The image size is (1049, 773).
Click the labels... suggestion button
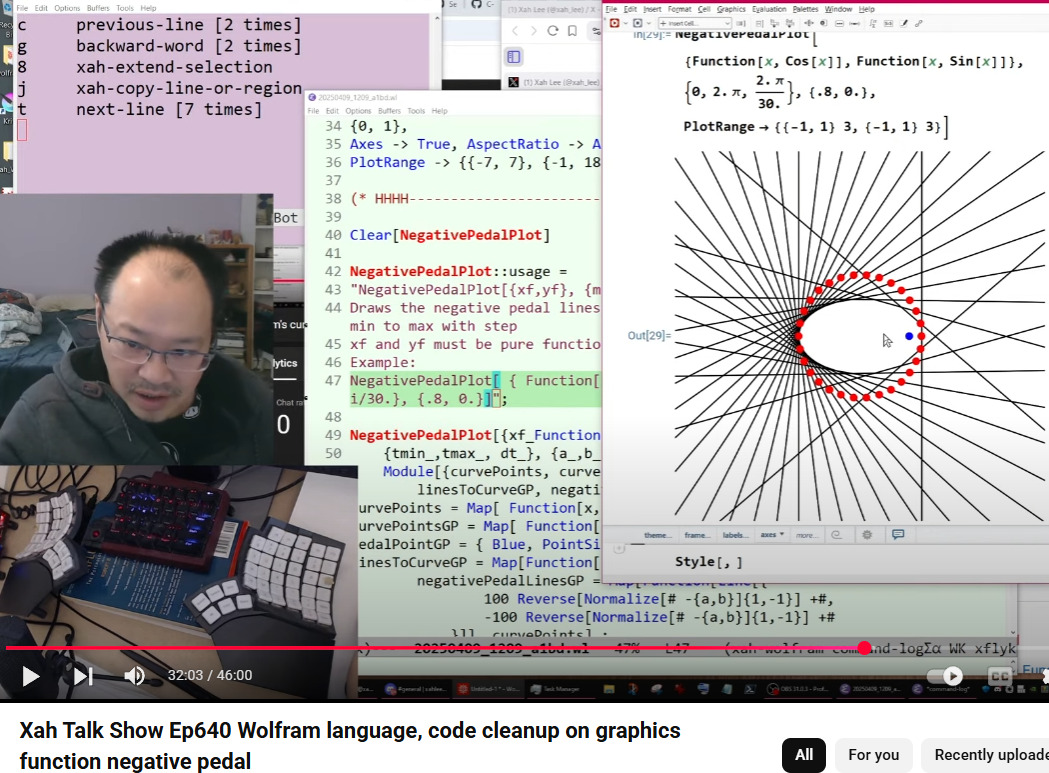click(x=734, y=535)
